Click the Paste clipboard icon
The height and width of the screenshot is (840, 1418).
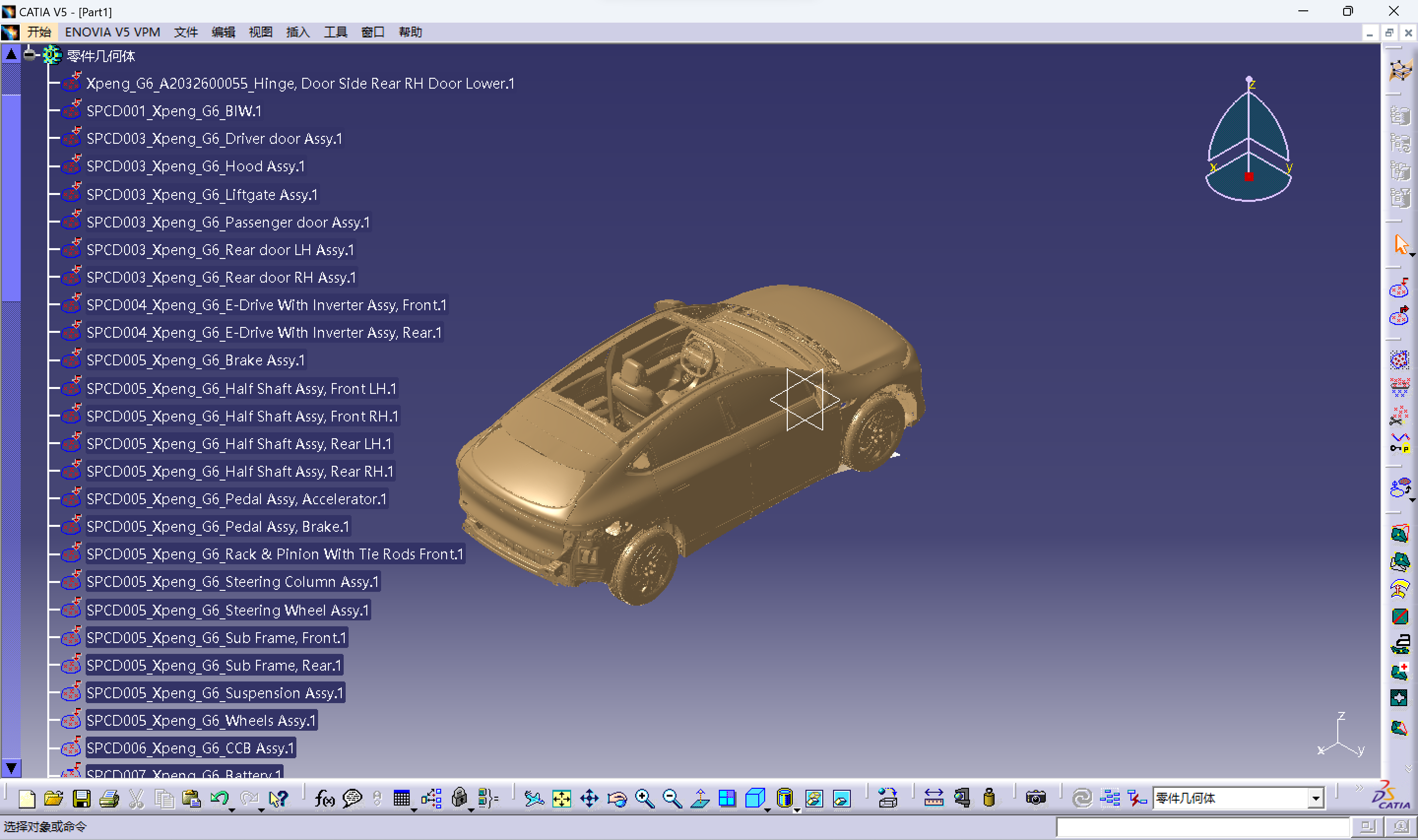[x=192, y=799]
